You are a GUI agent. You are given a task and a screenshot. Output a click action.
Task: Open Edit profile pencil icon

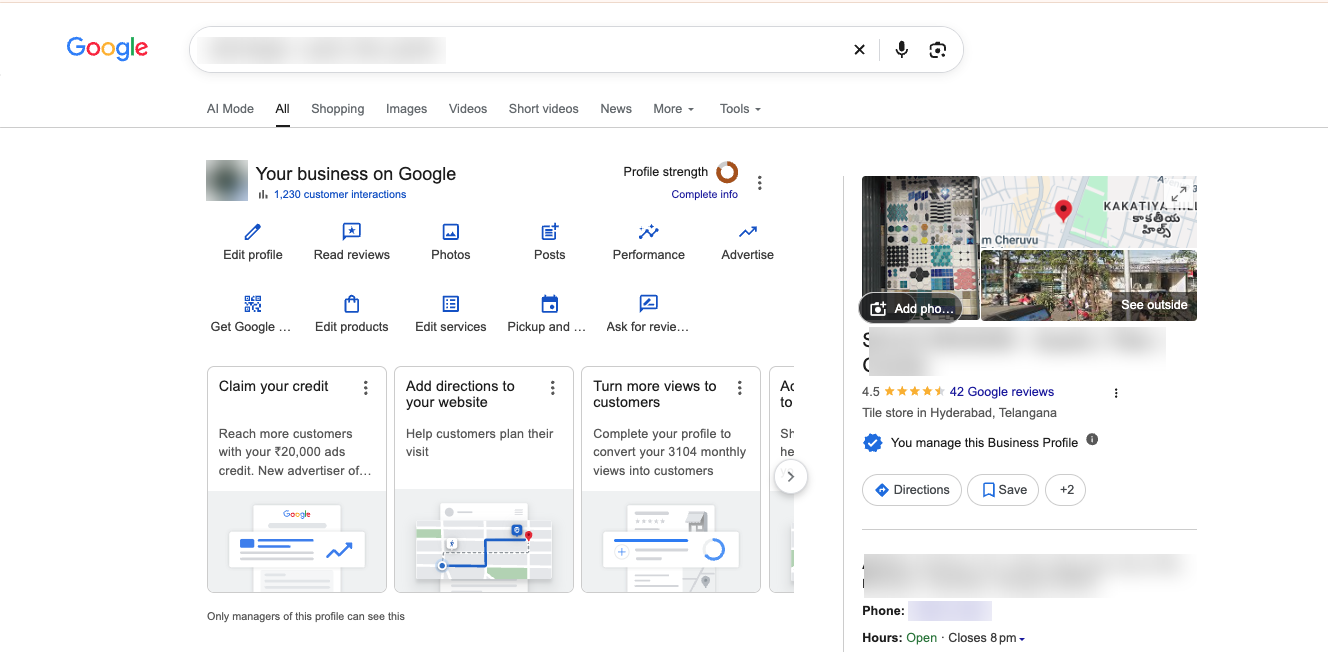[x=253, y=232]
